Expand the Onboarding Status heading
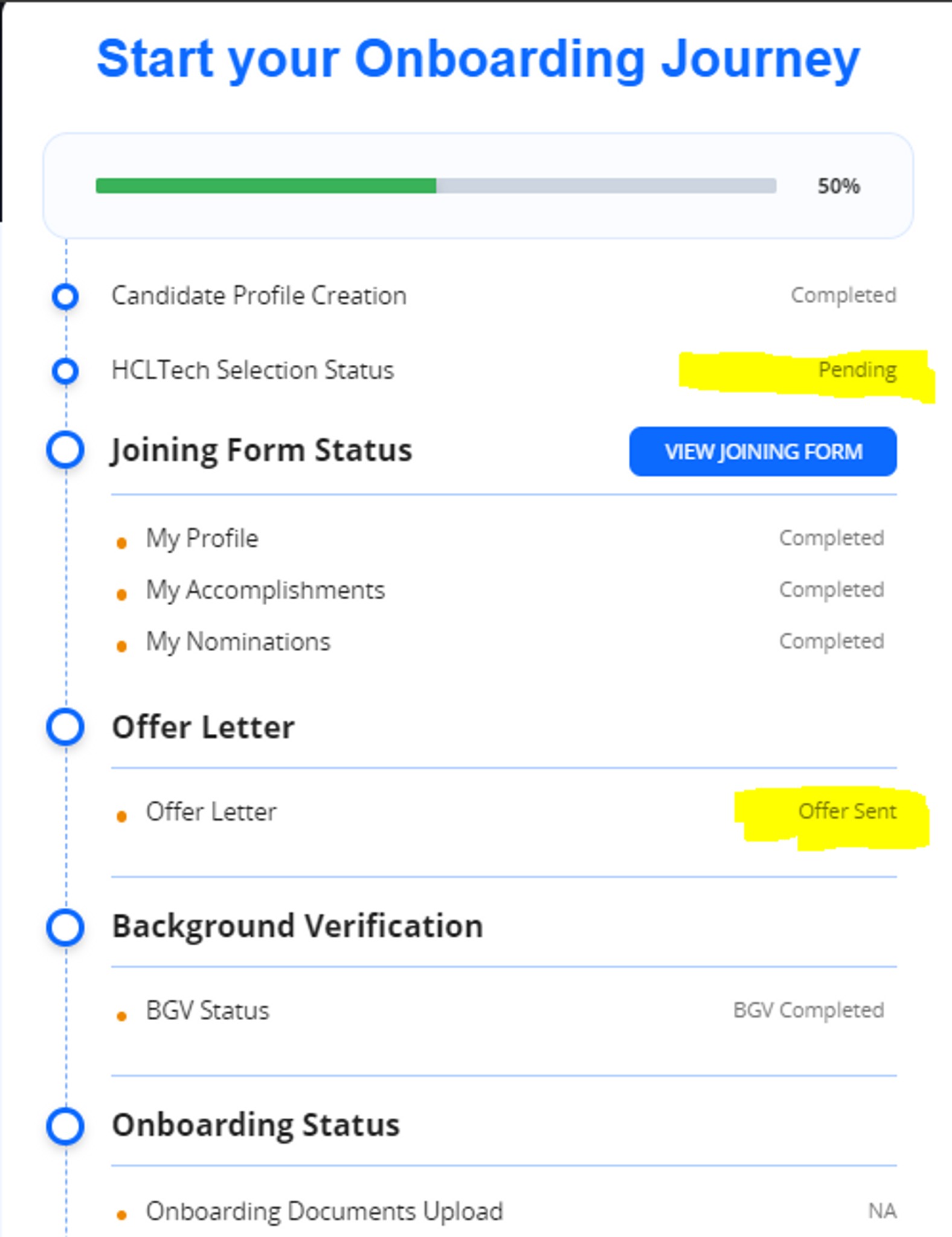The image size is (952, 1237). coord(256,1125)
